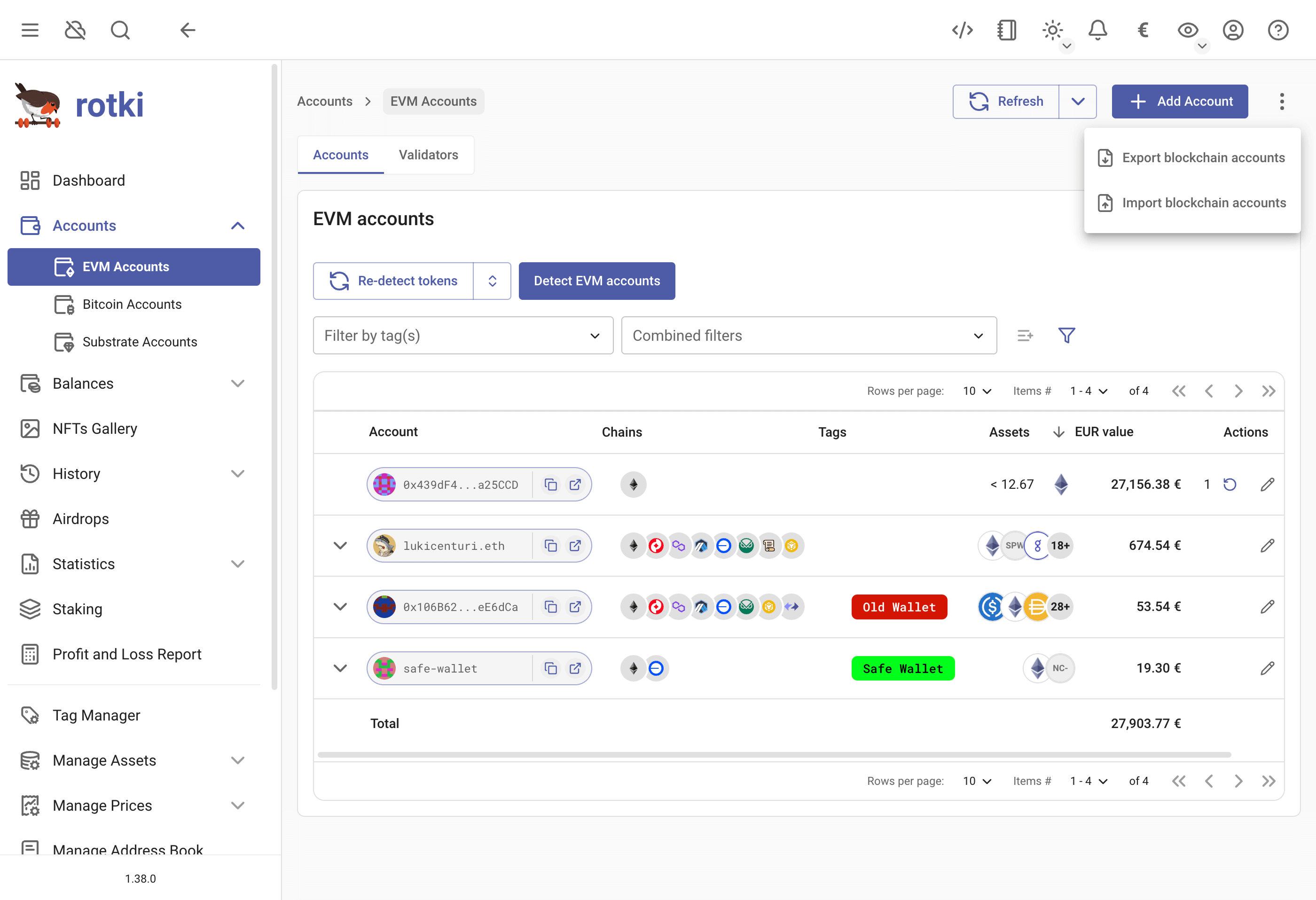Open lukicenturi.eth in external explorer

[575, 546]
